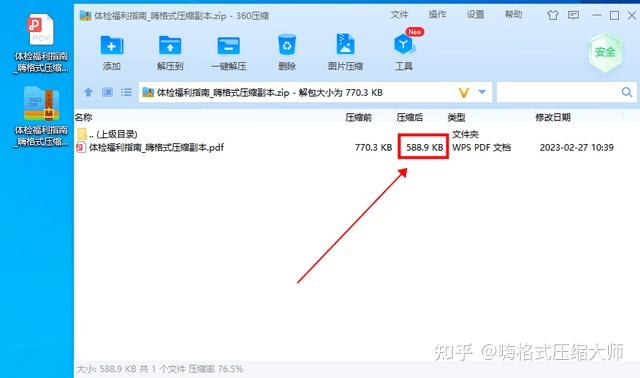Click the skin (shirt) icon in title bar
The height and width of the screenshot is (378, 640).
[x=553, y=16]
